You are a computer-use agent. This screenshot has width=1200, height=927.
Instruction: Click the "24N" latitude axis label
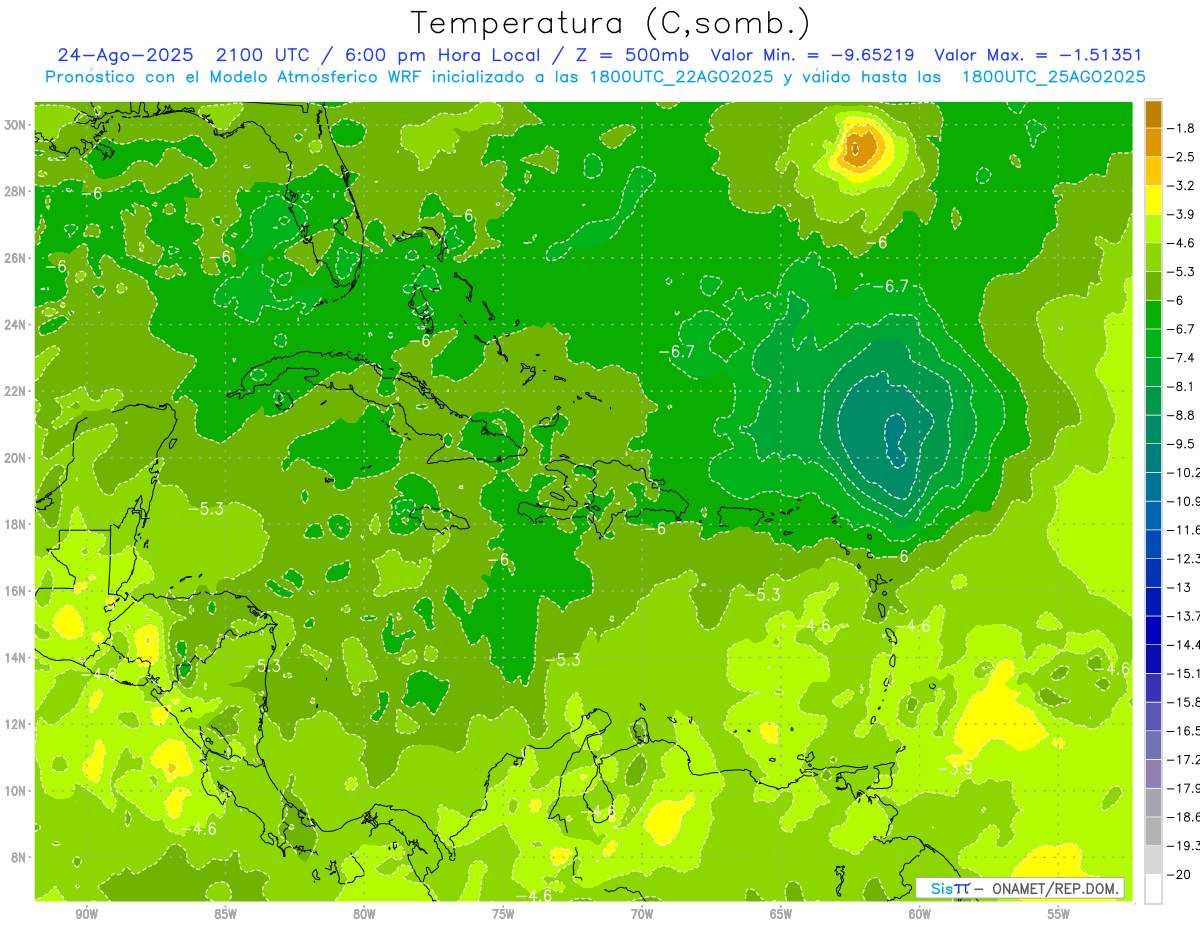(17, 325)
